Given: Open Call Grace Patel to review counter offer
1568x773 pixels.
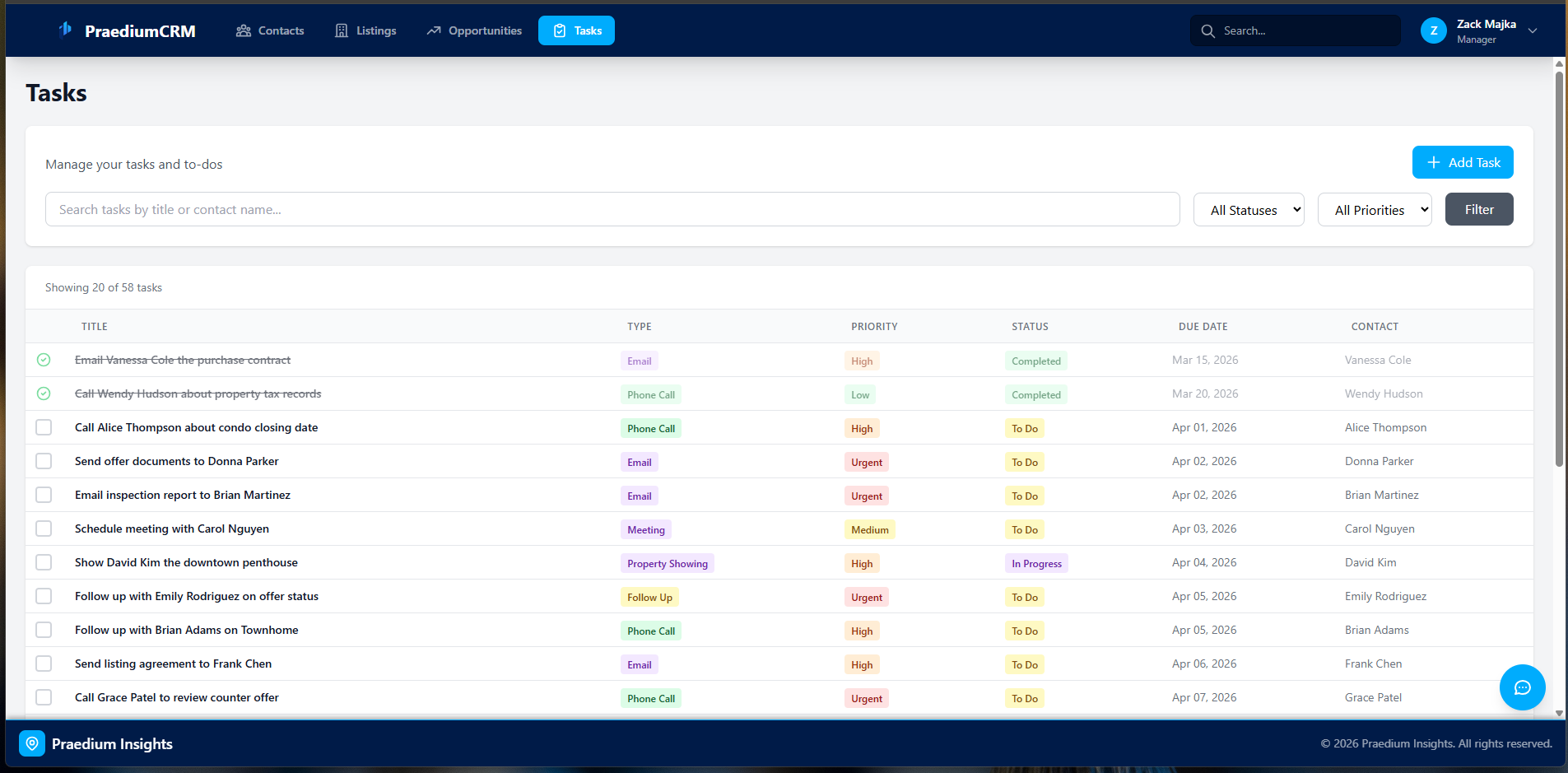Looking at the screenshot, I should click(x=177, y=697).
